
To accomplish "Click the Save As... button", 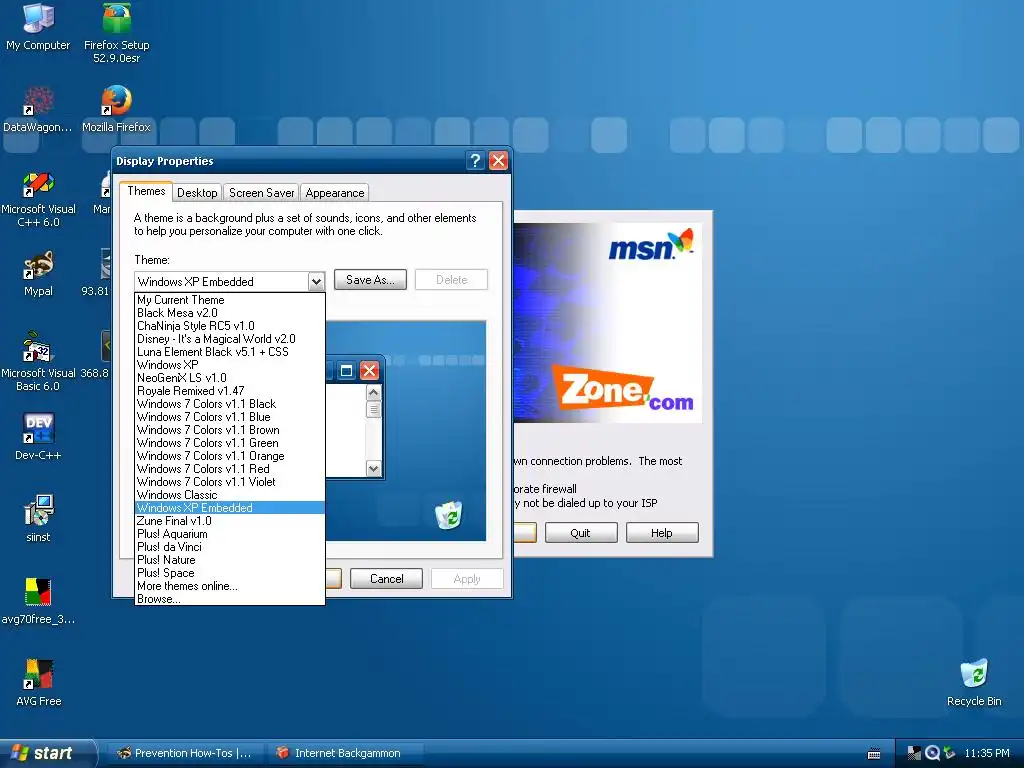I will coord(370,280).
